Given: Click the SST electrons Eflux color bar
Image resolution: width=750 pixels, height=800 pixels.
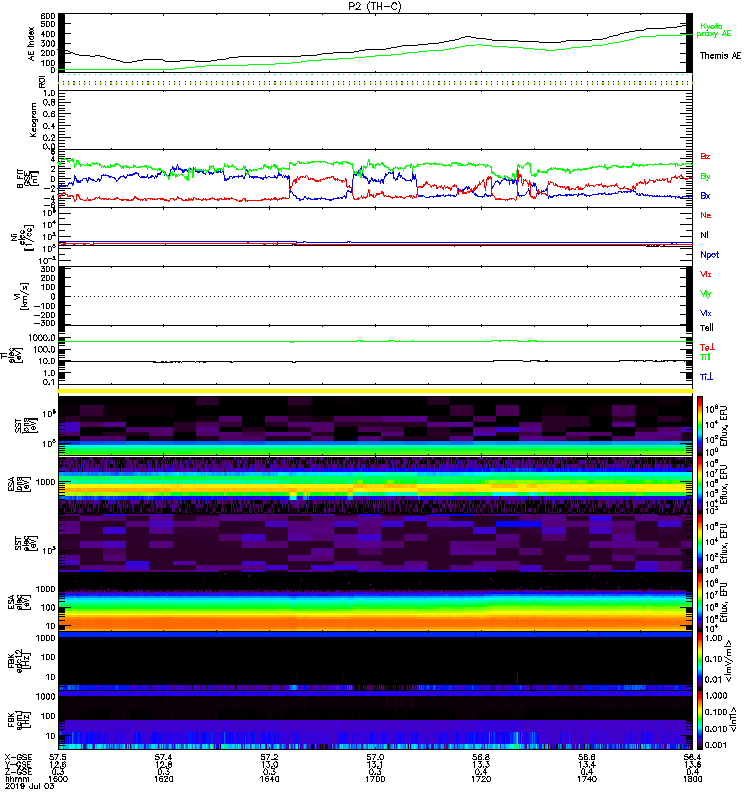Looking at the screenshot, I should point(700,543).
